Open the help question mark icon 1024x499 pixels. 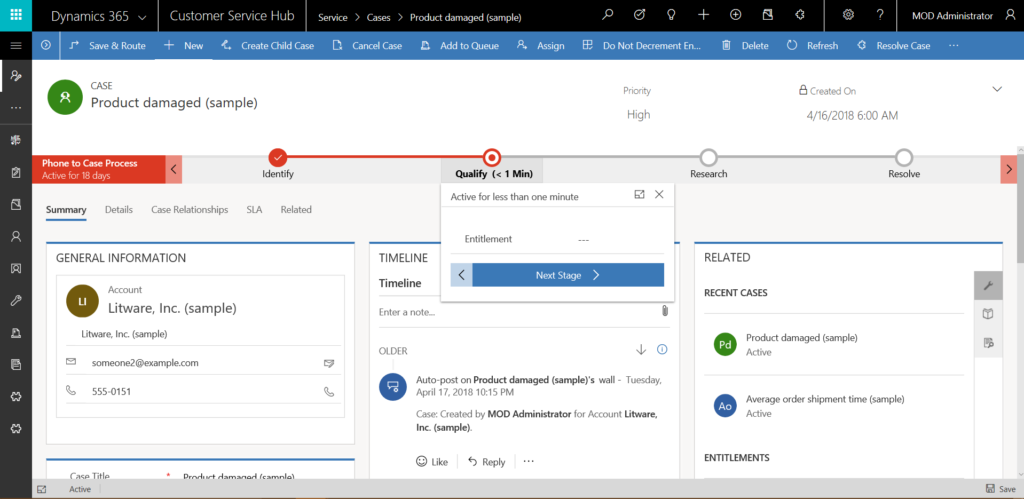pos(880,15)
